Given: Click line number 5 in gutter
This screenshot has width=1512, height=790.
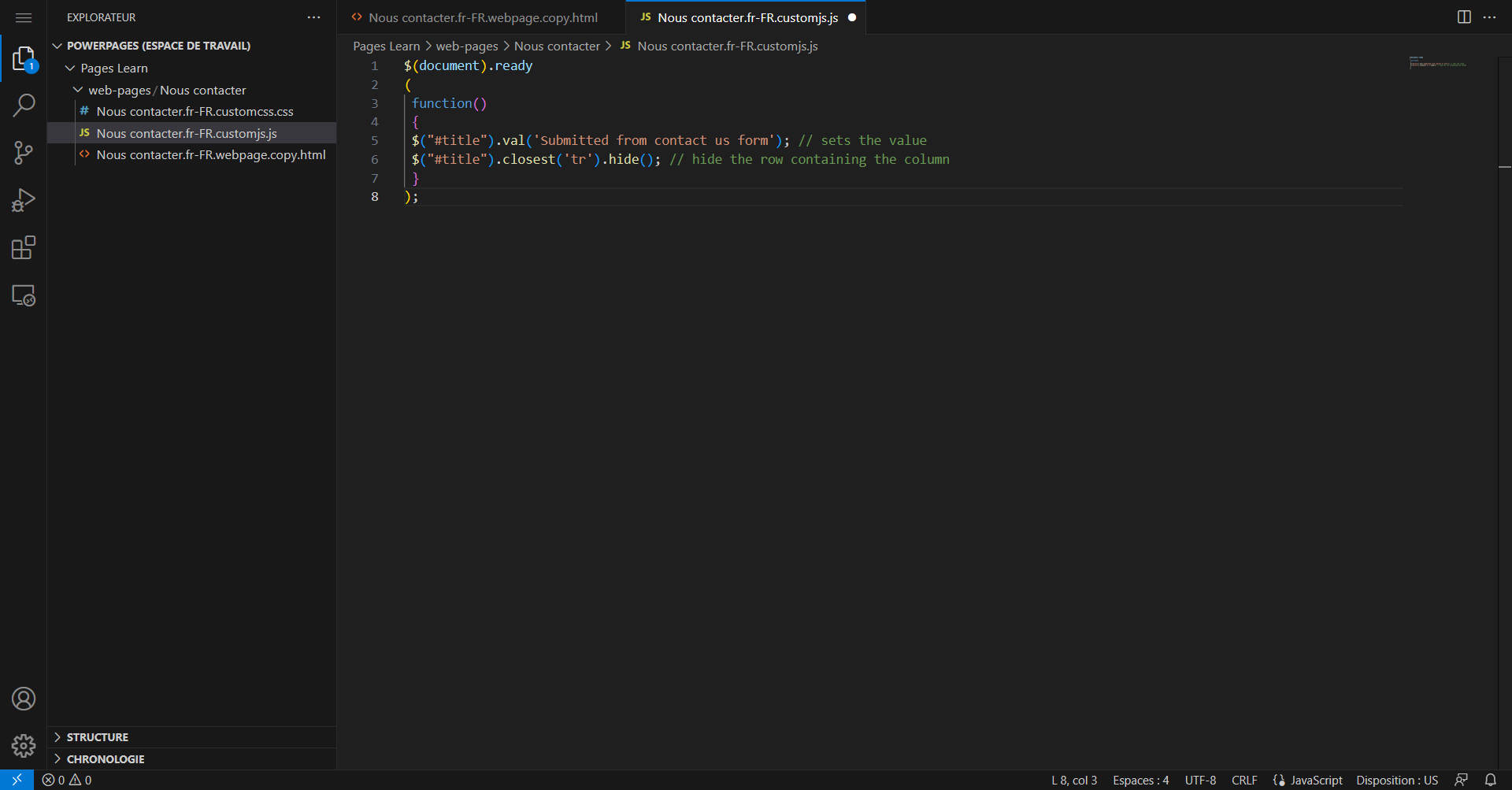Looking at the screenshot, I should [375, 140].
